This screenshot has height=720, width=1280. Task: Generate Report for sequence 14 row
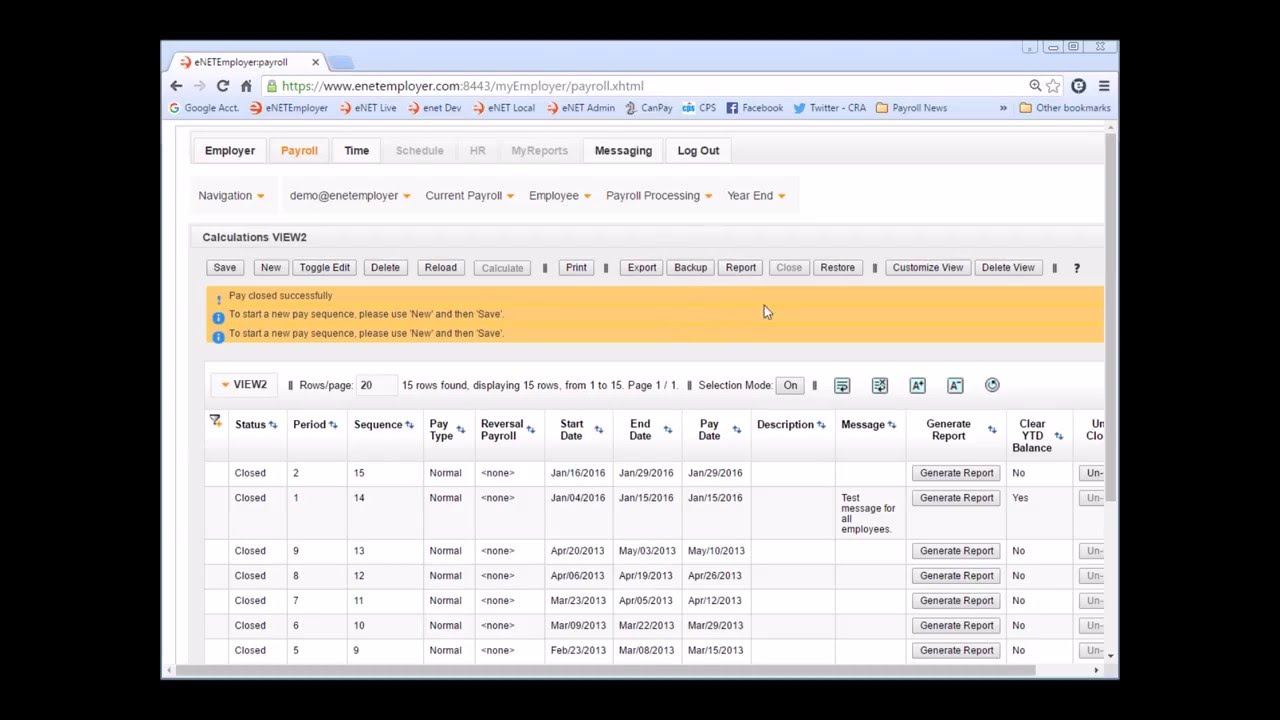[x=956, y=498]
